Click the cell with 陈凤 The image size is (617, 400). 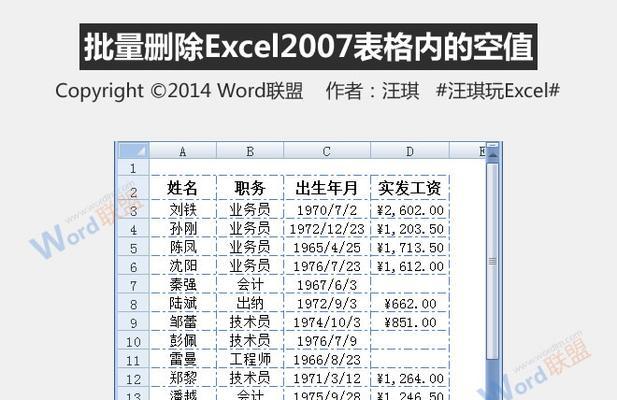coord(183,247)
